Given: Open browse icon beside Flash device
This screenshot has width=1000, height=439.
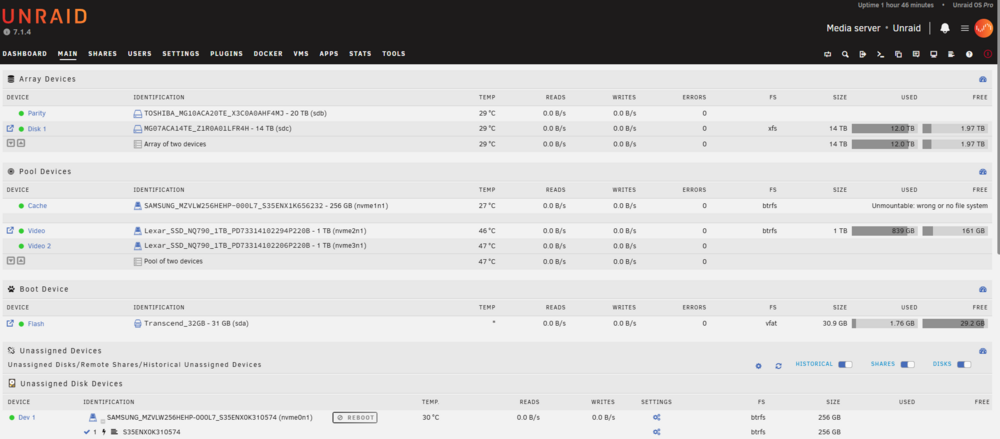Looking at the screenshot, I should [10, 324].
